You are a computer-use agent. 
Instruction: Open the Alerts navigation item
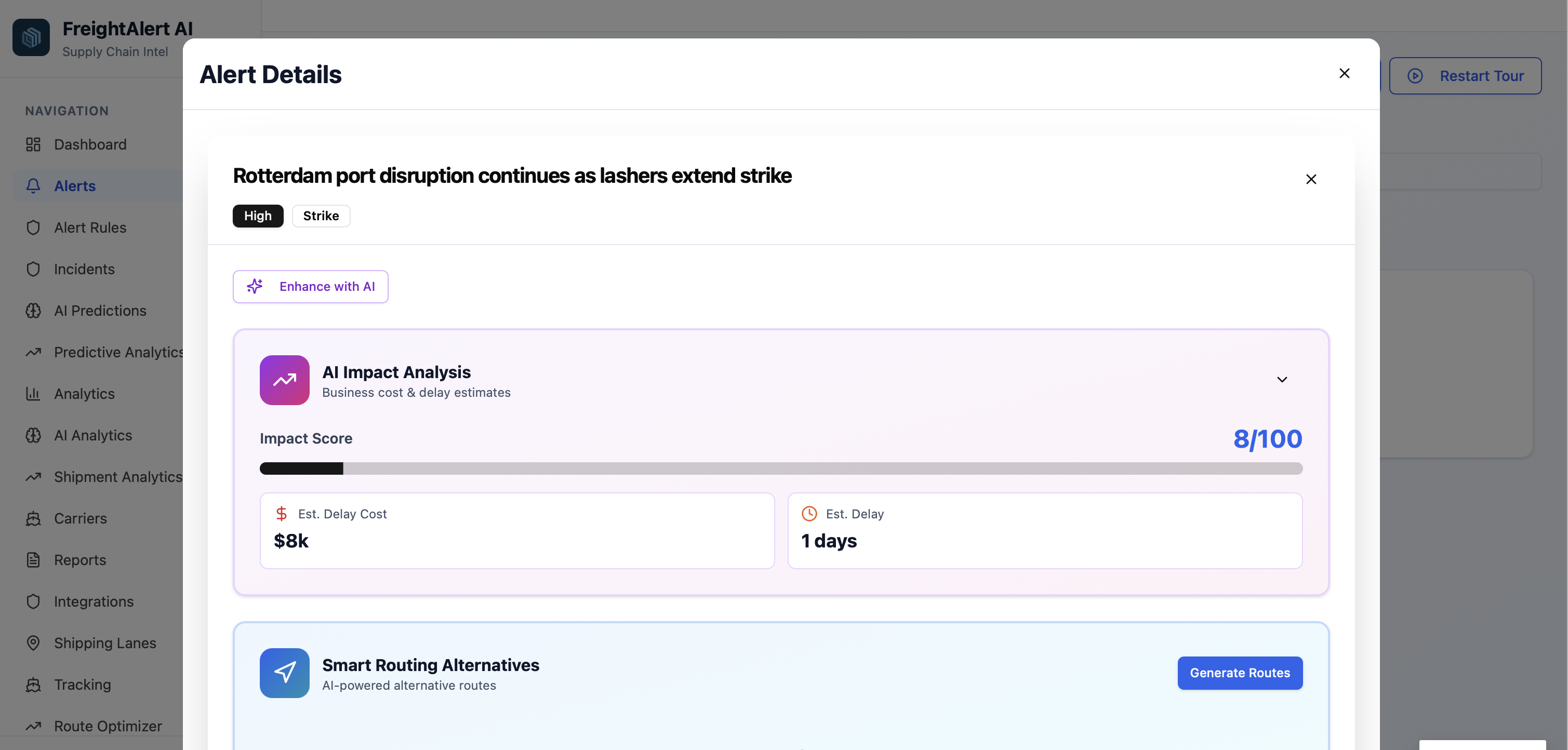[x=75, y=185]
